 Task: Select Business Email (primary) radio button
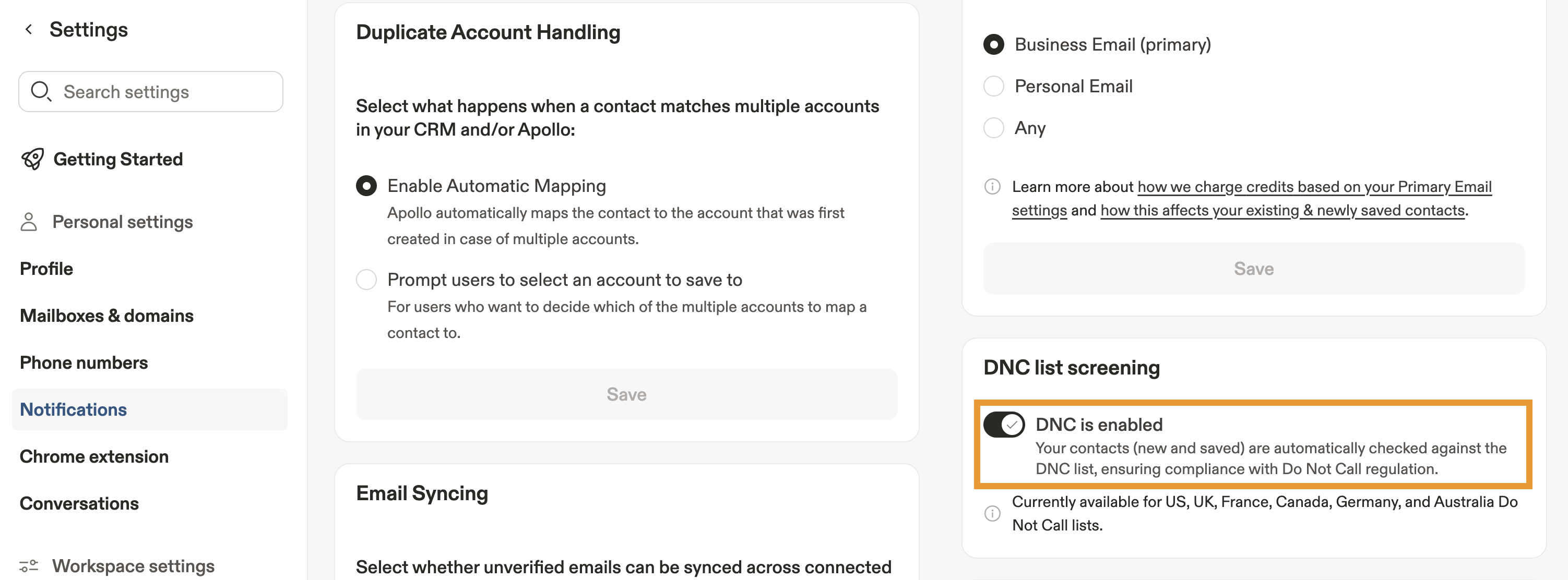click(993, 44)
